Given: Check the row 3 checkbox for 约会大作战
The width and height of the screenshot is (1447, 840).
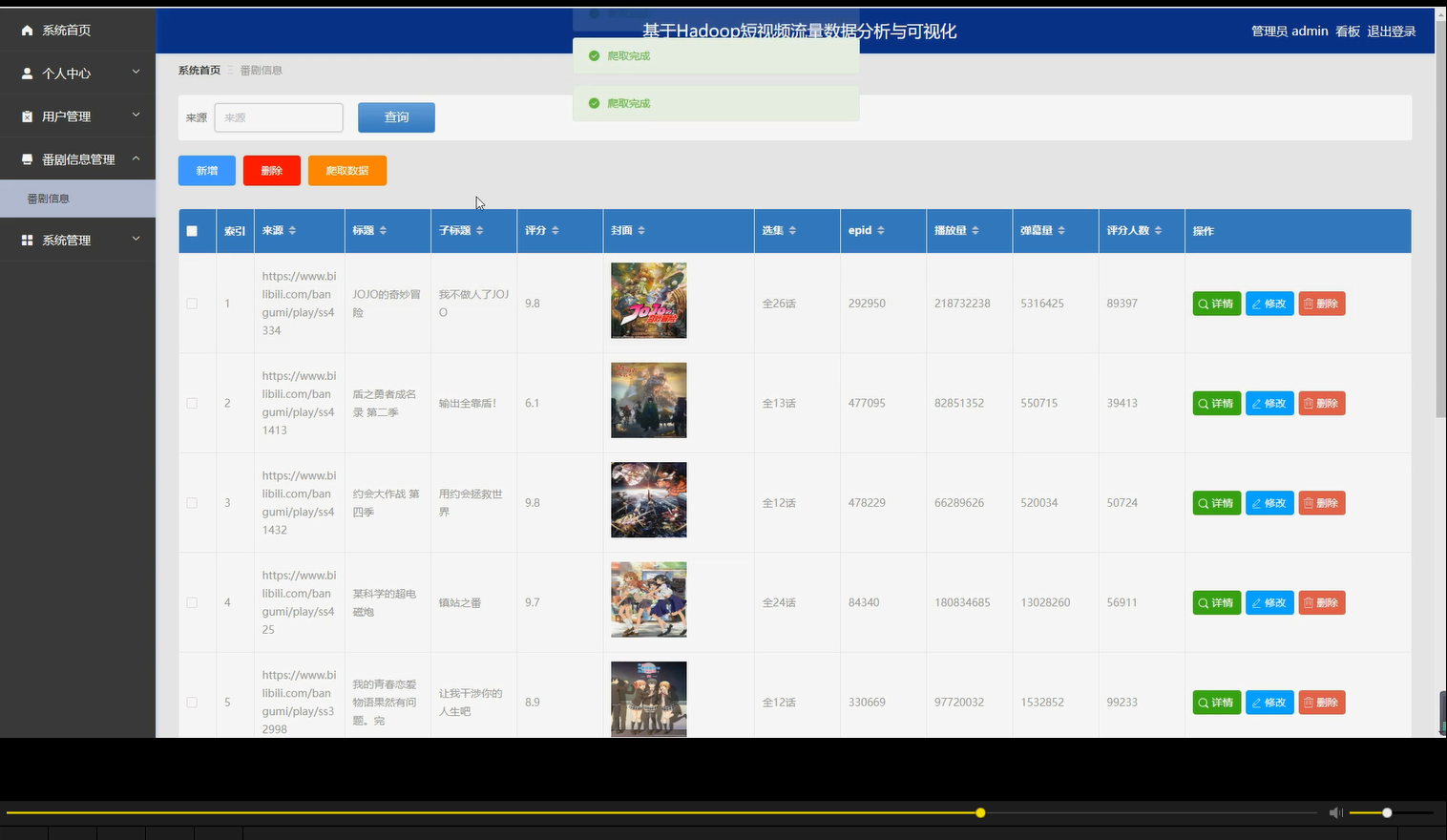Looking at the screenshot, I should (x=192, y=503).
